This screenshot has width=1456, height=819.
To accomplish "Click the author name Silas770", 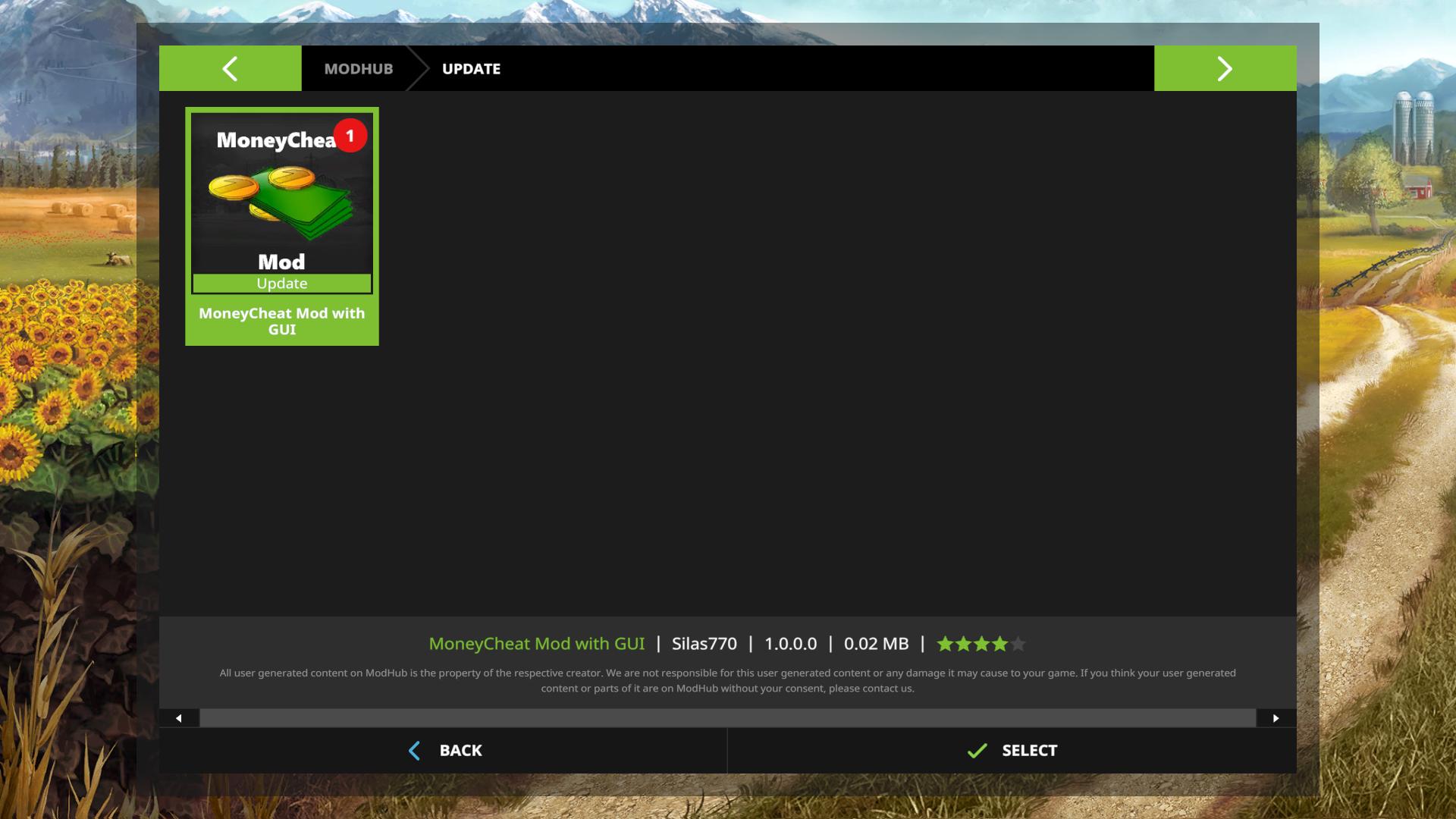I will pyautogui.click(x=704, y=644).
